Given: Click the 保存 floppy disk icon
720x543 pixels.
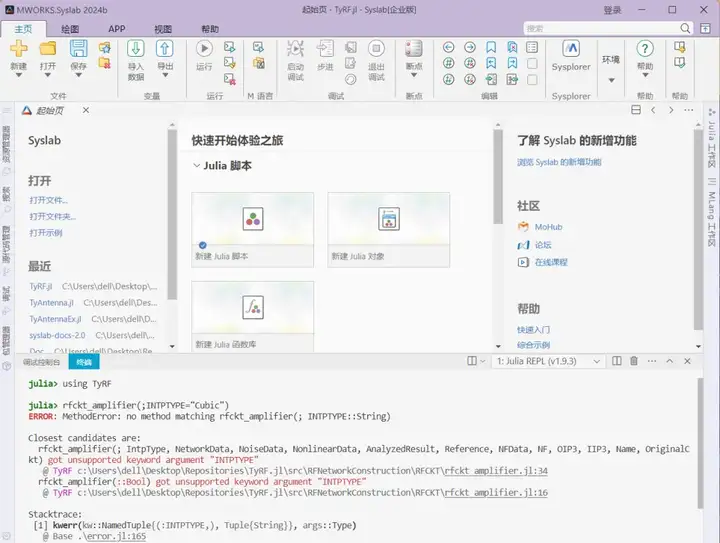Looking at the screenshot, I should tap(79, 48).
